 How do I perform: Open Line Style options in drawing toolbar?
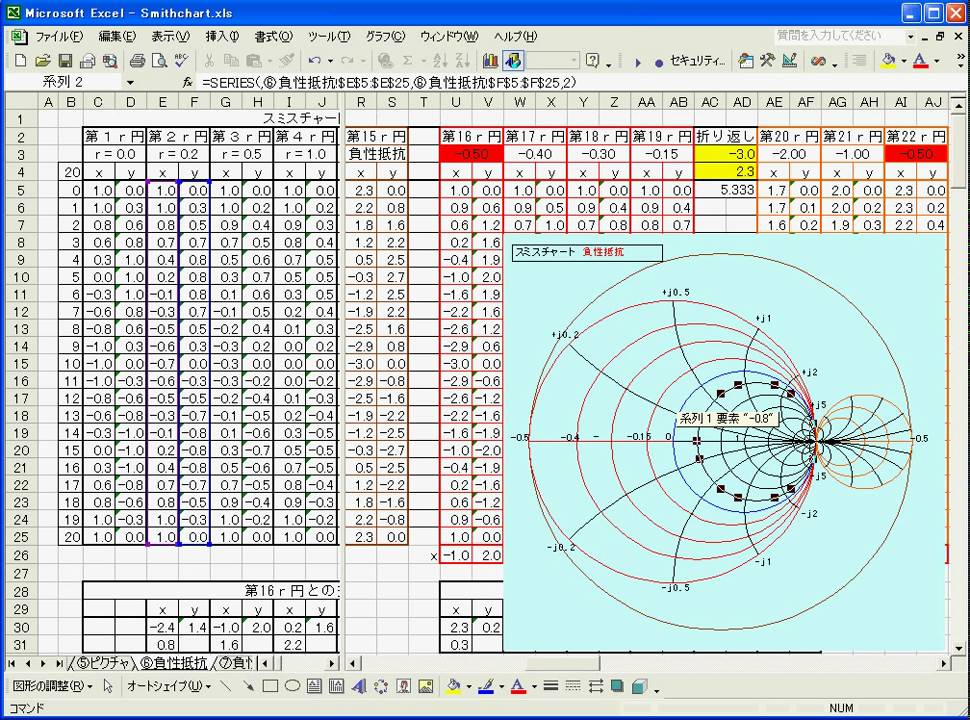tap(551, 686)
